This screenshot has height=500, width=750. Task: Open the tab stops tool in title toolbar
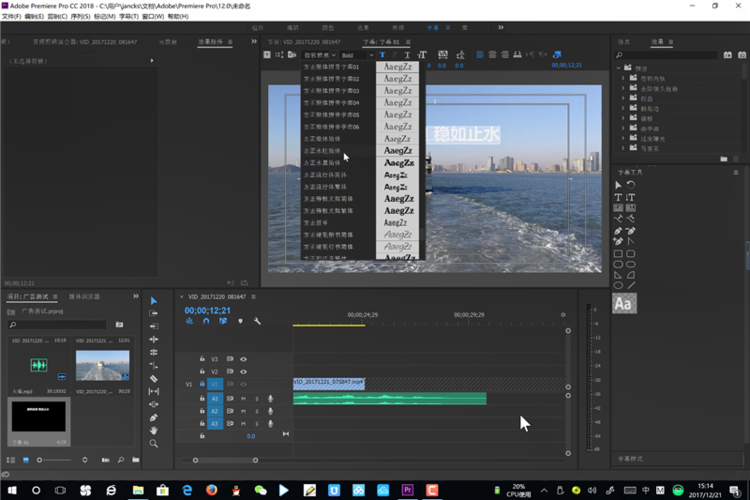517,55
